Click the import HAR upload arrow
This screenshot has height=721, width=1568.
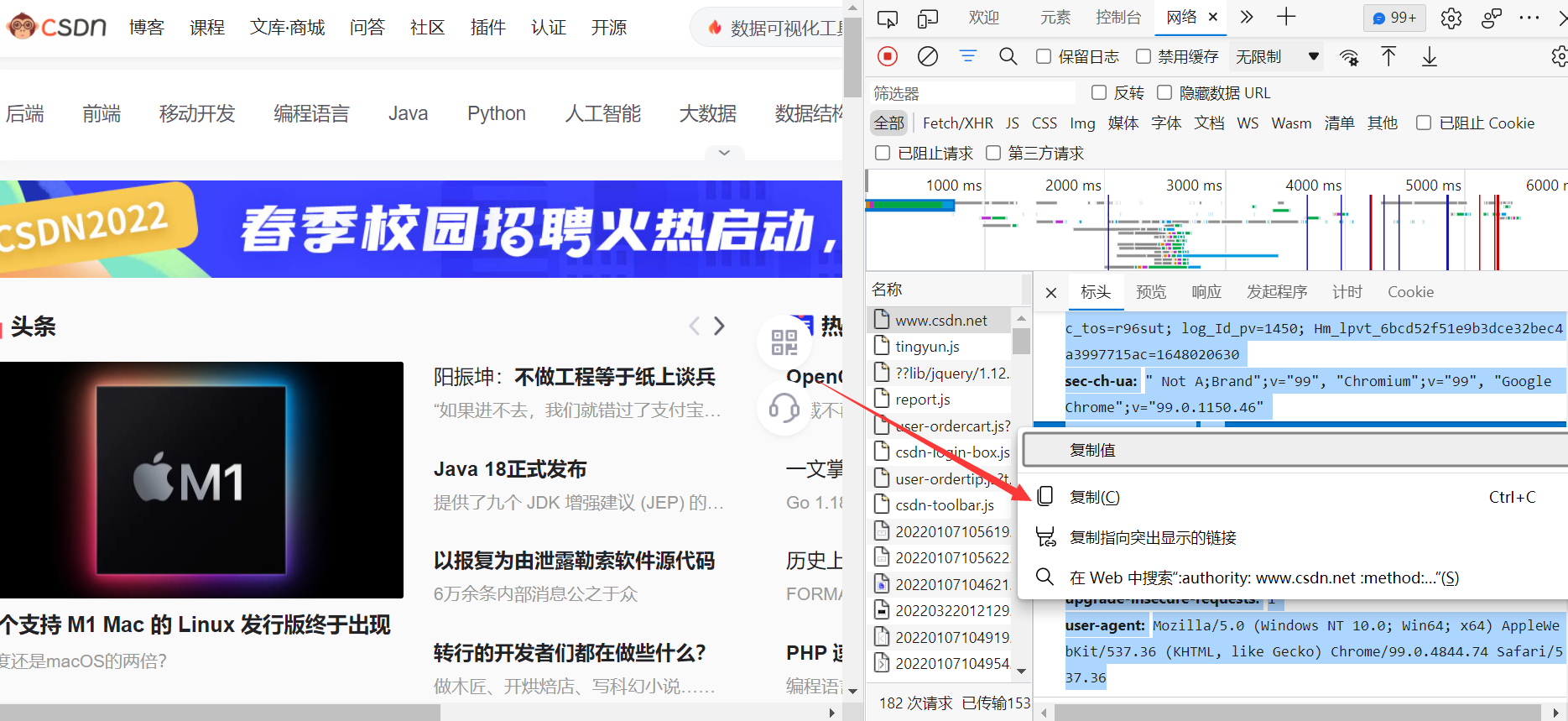[1388, 56]
